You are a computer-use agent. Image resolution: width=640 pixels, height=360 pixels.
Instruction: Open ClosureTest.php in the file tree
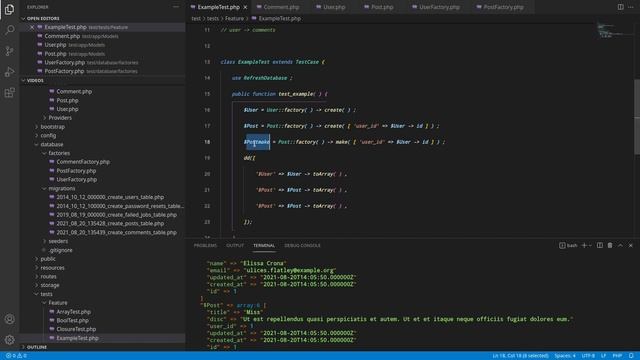pyautogui.click(x=76, y=329)
